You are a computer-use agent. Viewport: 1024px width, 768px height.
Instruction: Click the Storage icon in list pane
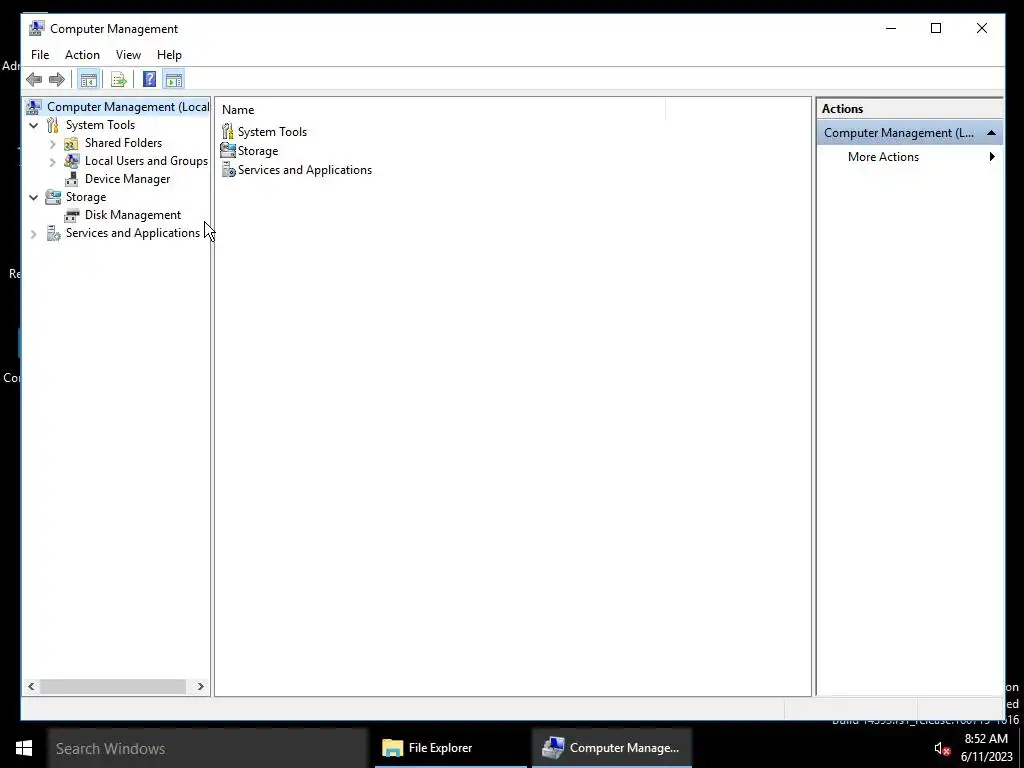[x=228, y=150]
